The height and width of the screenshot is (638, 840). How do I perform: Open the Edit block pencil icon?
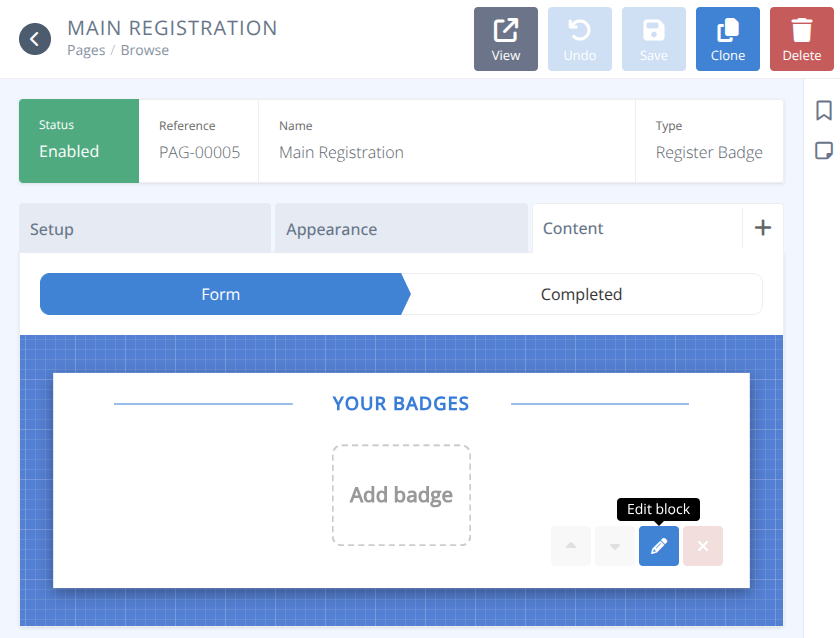pyautogui.click(x=658, y=546)
